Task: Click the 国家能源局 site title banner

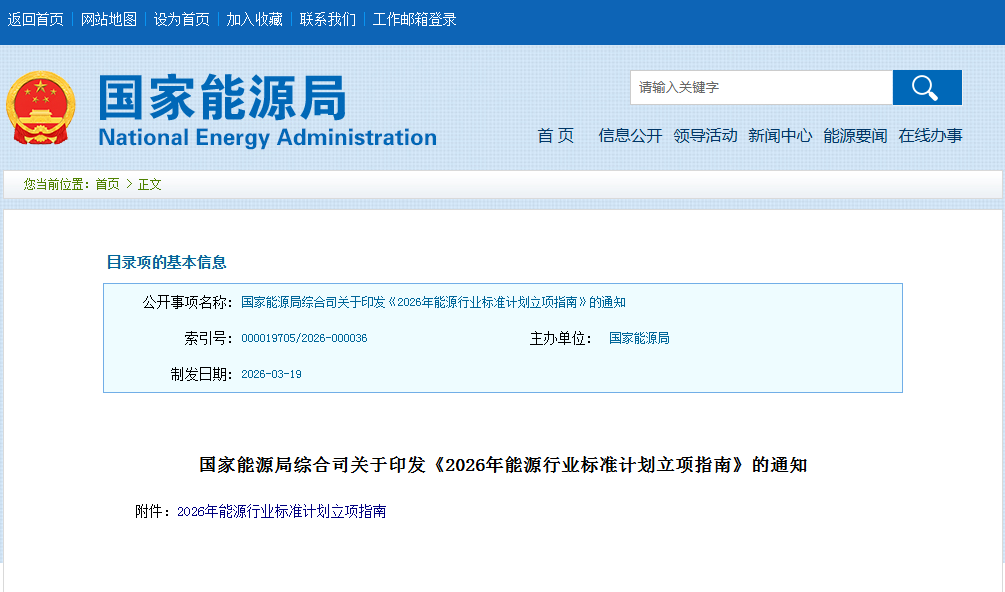Action: point(266,110)
